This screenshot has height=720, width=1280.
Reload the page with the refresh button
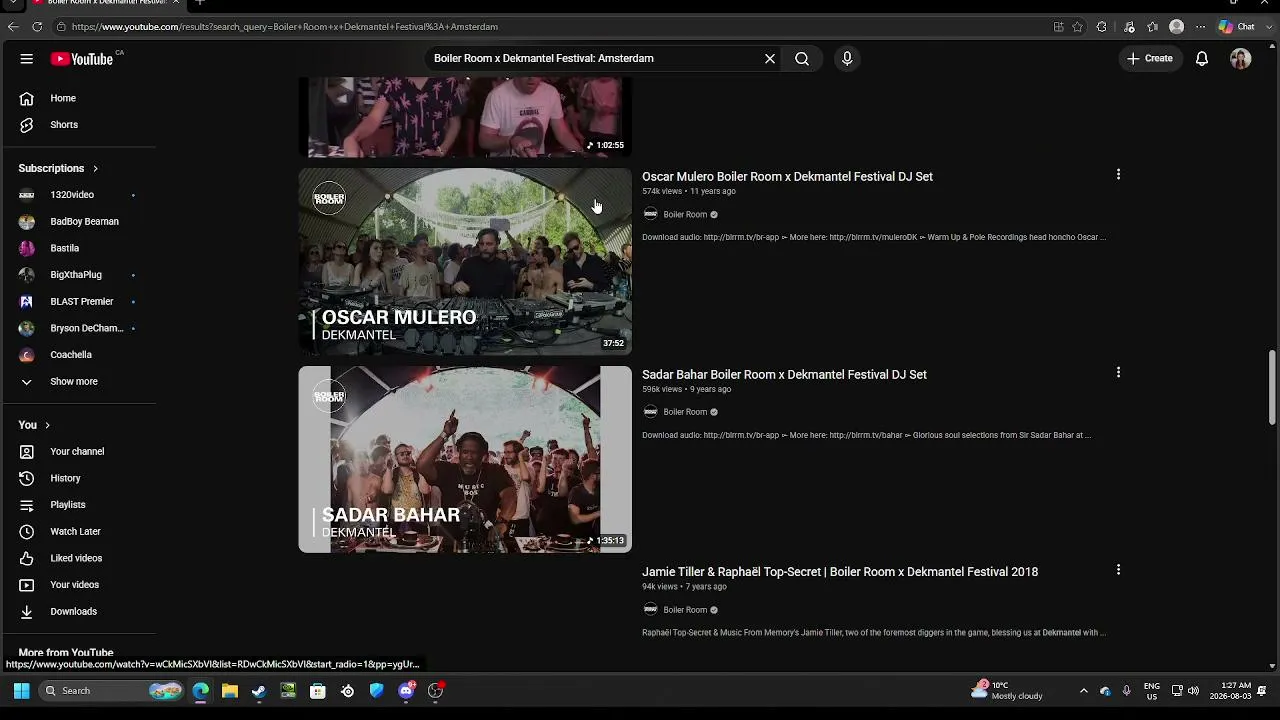coord(37,27)
